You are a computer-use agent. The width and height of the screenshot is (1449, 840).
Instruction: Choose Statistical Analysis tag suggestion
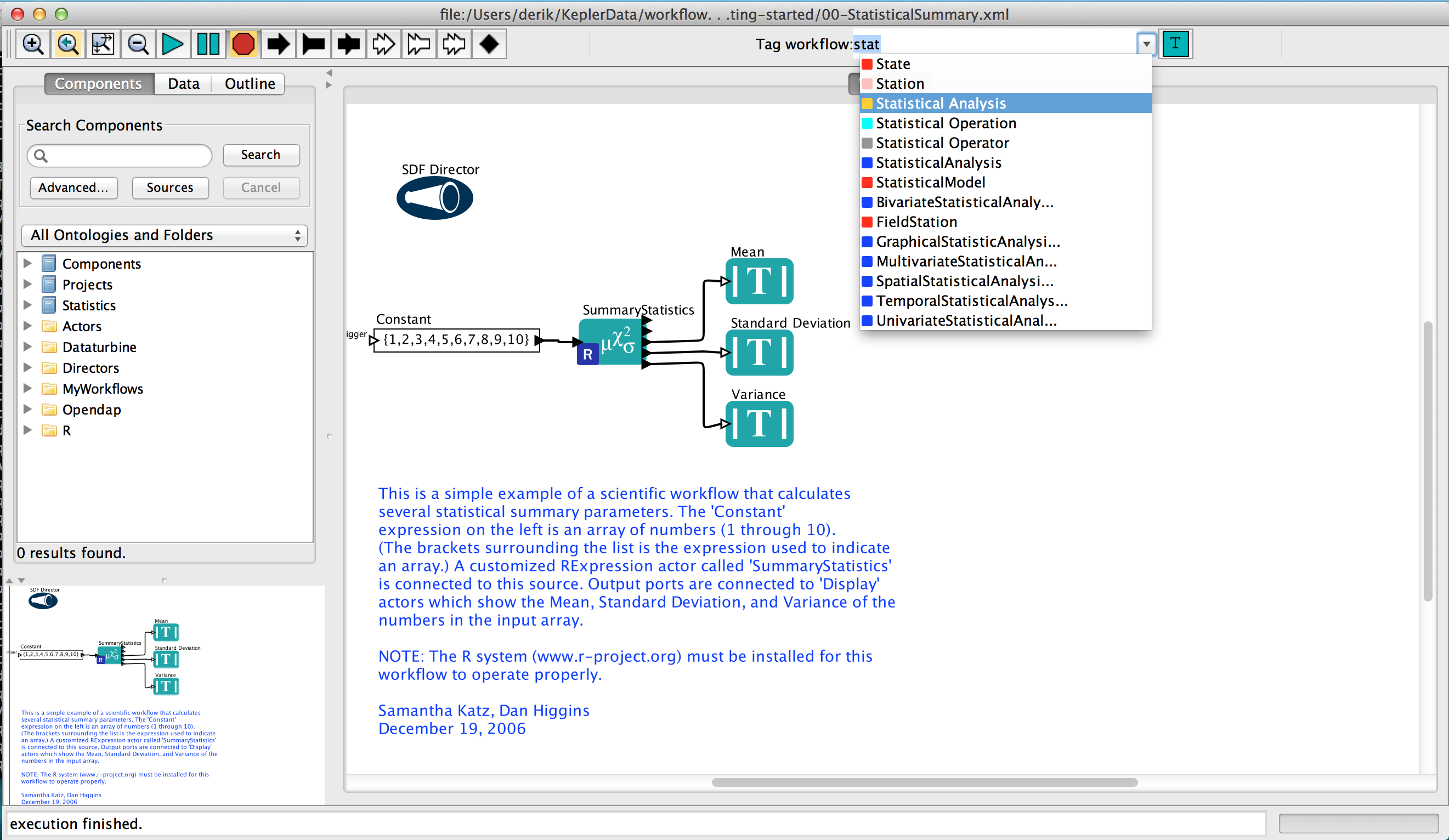click(x=1006, y=104)
